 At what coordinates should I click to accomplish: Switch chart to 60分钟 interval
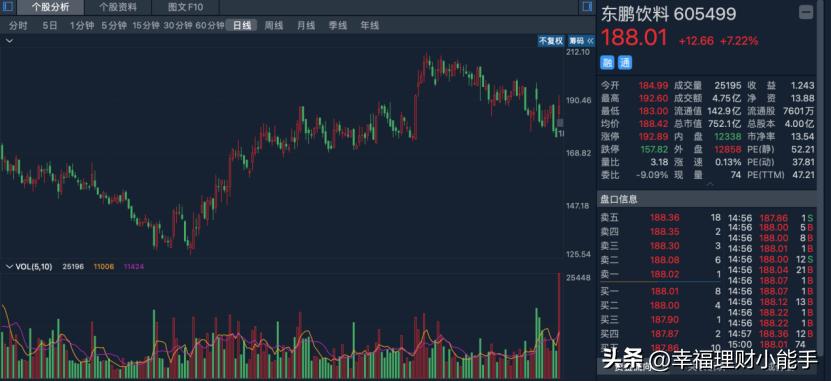[209, 25]
